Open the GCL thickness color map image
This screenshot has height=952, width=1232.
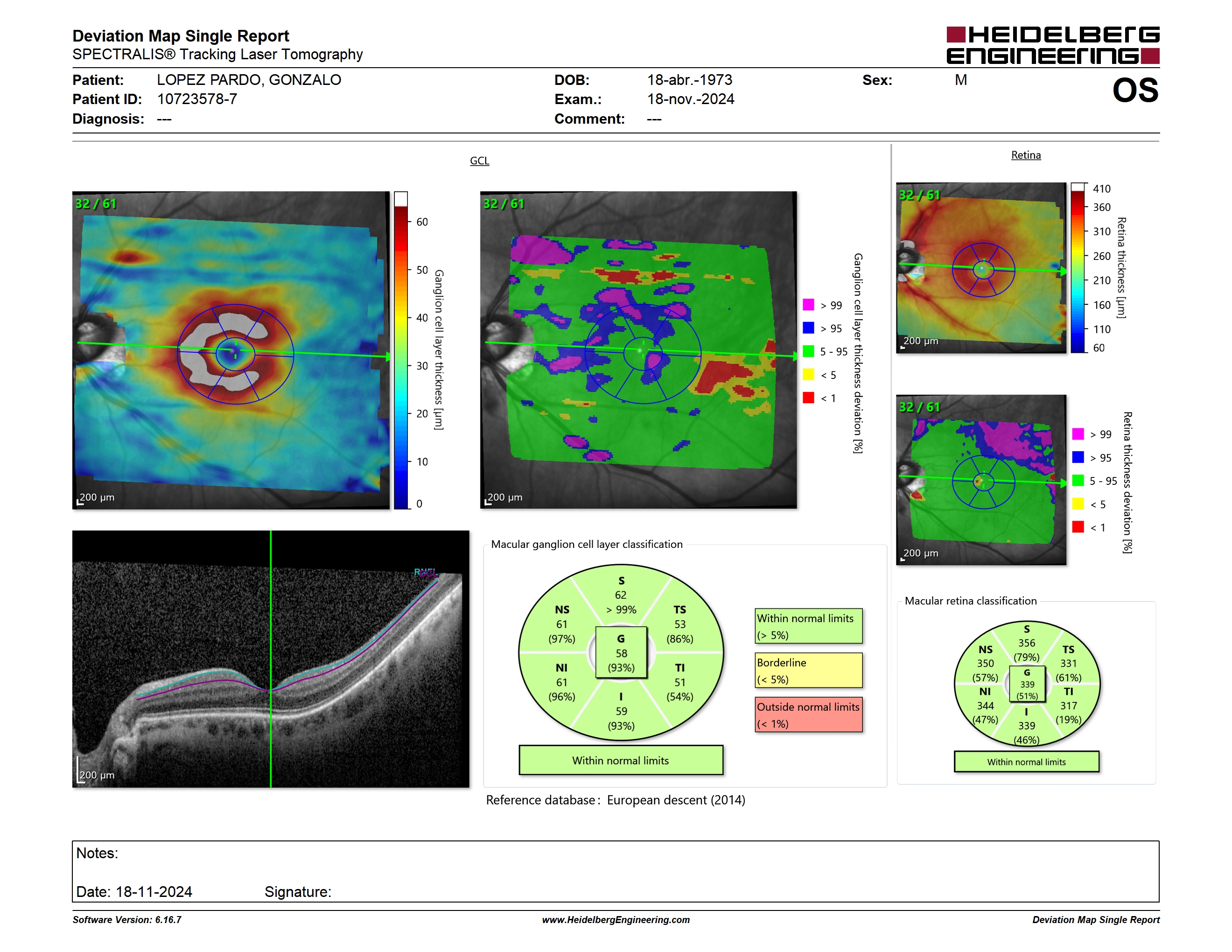coord(231,350)
